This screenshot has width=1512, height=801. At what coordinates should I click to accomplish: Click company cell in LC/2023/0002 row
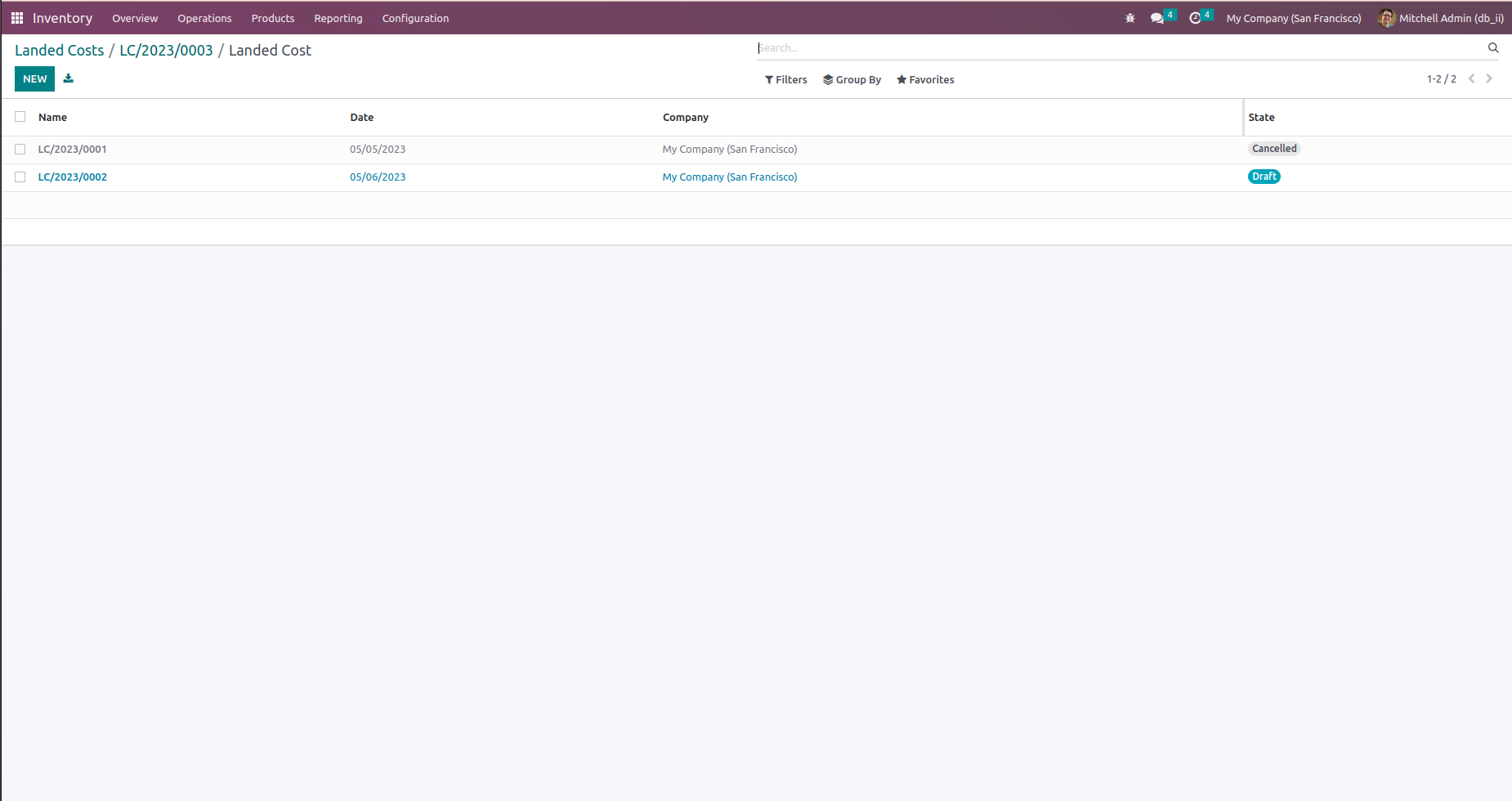[x=730, y=177]
